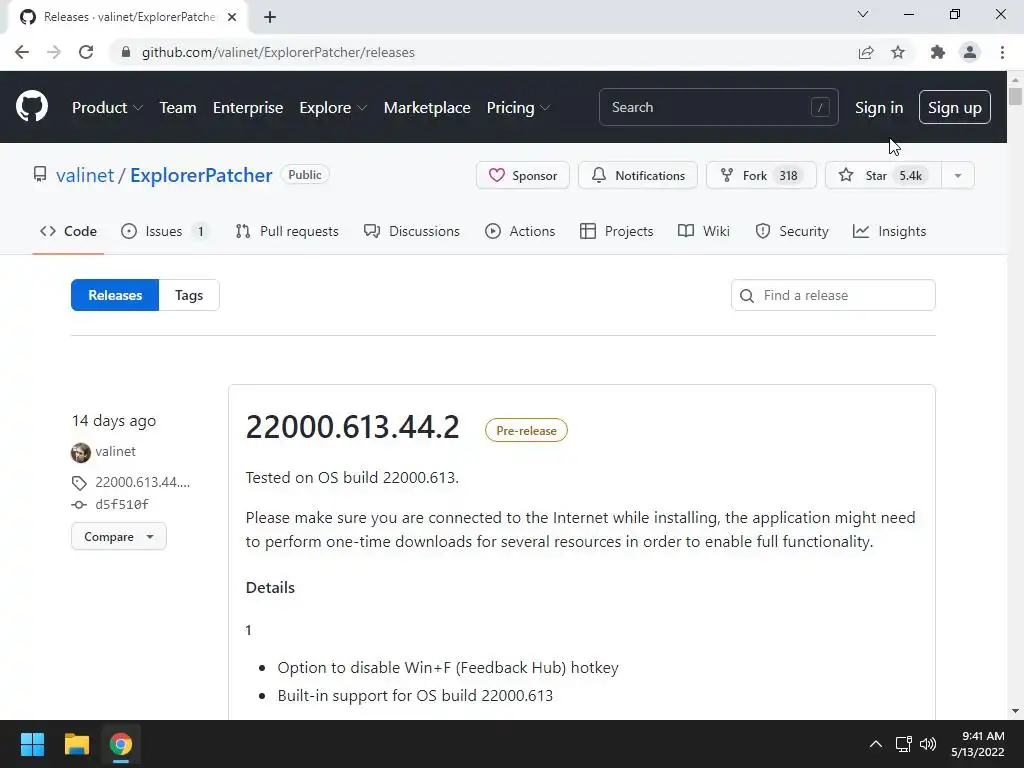Click the Find a release field
1024x768 pixels.
click(x=833, y=295)
